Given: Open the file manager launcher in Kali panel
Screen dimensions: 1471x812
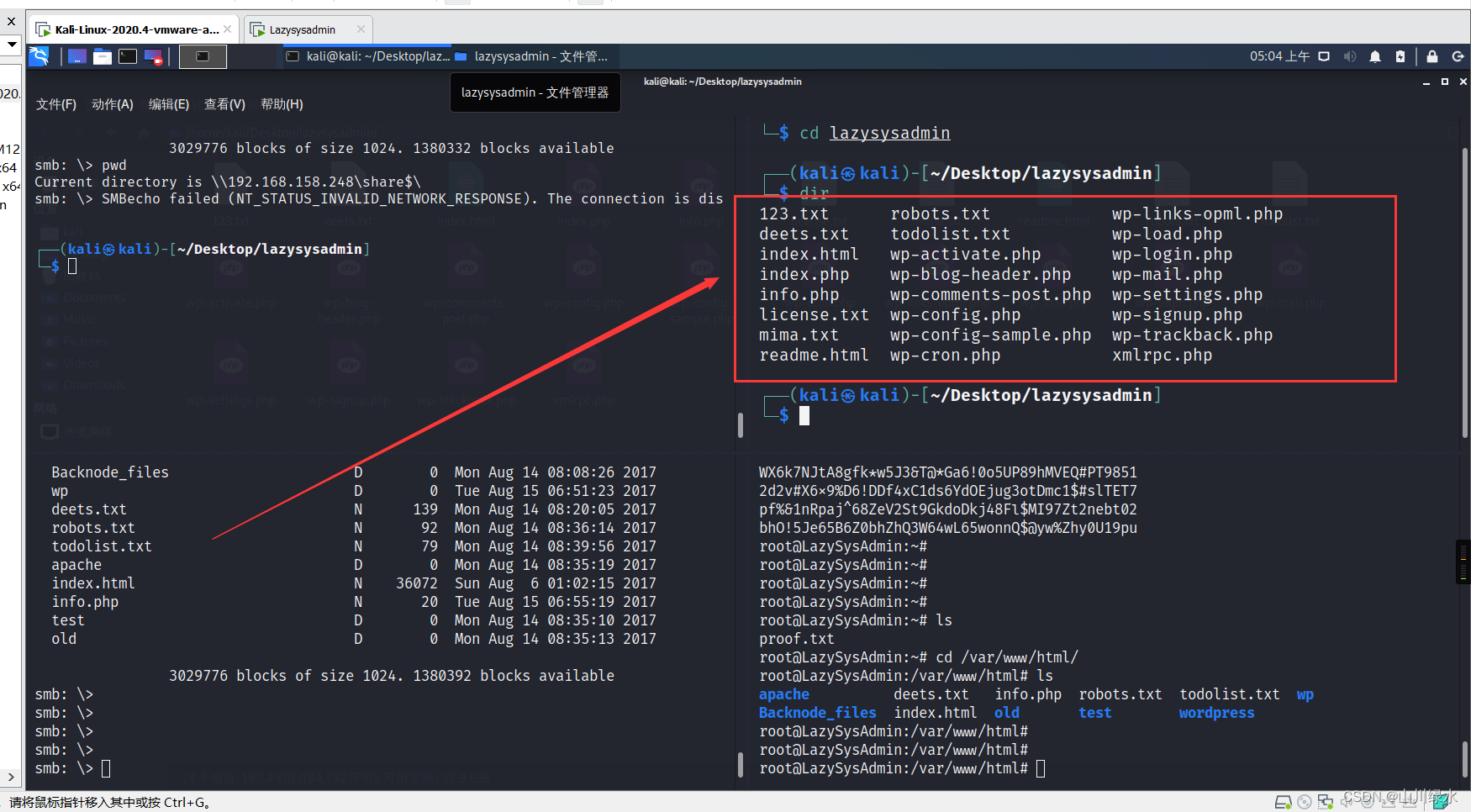Looking at the screenshot, I should coord(103,56).
